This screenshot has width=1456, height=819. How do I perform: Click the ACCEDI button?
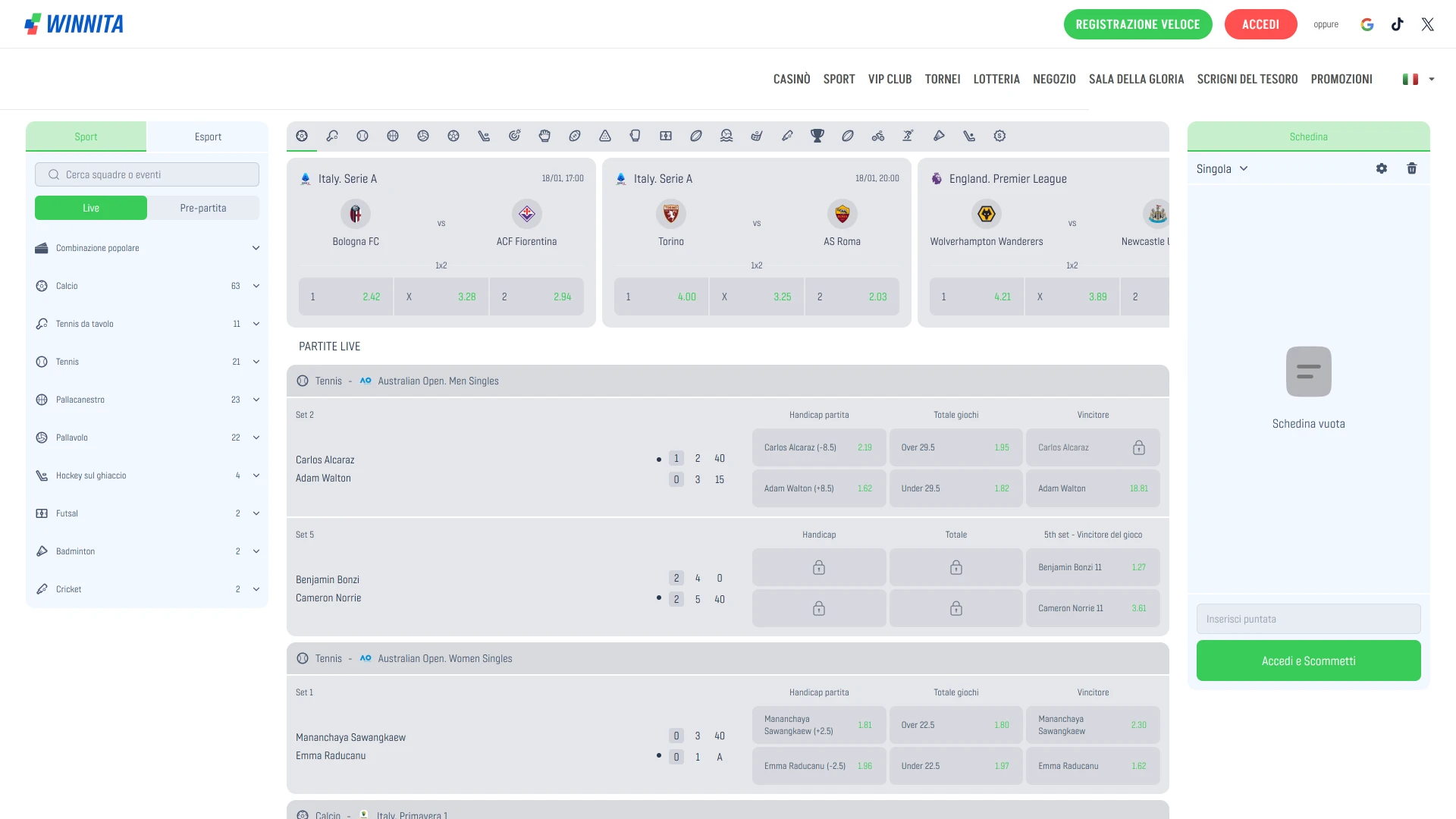pyautogui.click(x=1261, y=24)
